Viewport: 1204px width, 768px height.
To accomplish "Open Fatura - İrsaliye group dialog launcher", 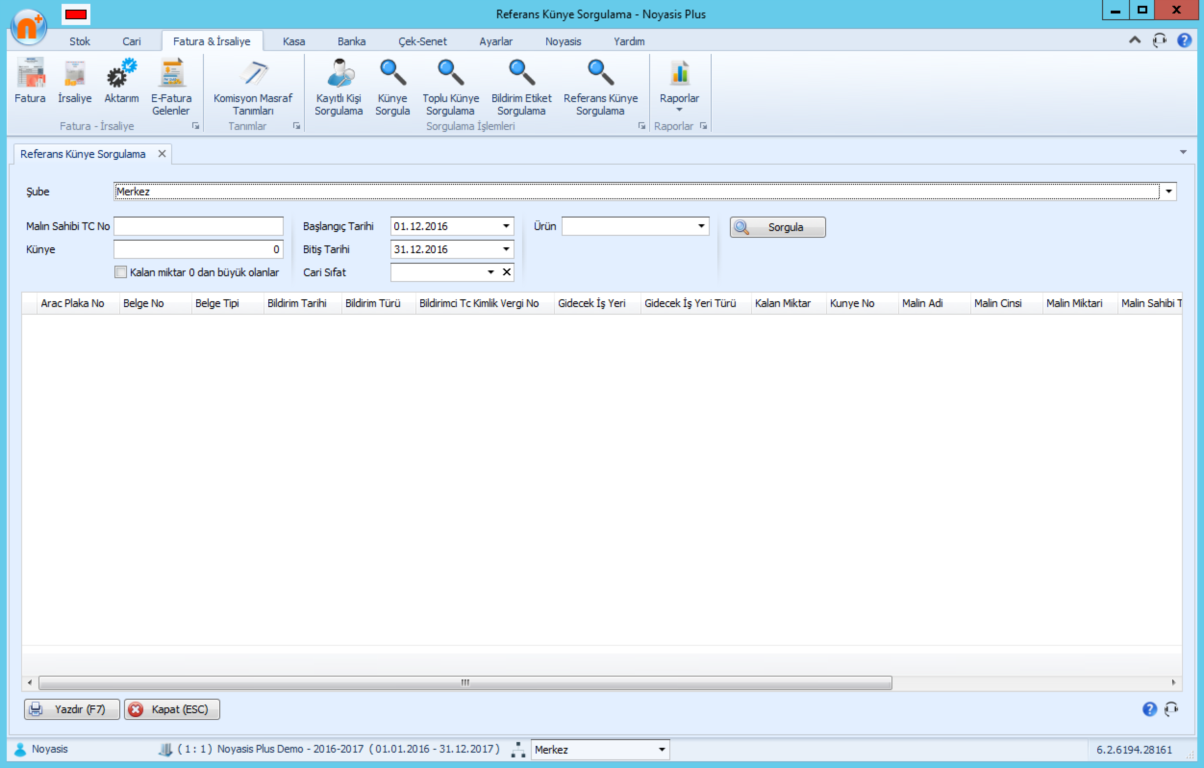I will 195,127.
